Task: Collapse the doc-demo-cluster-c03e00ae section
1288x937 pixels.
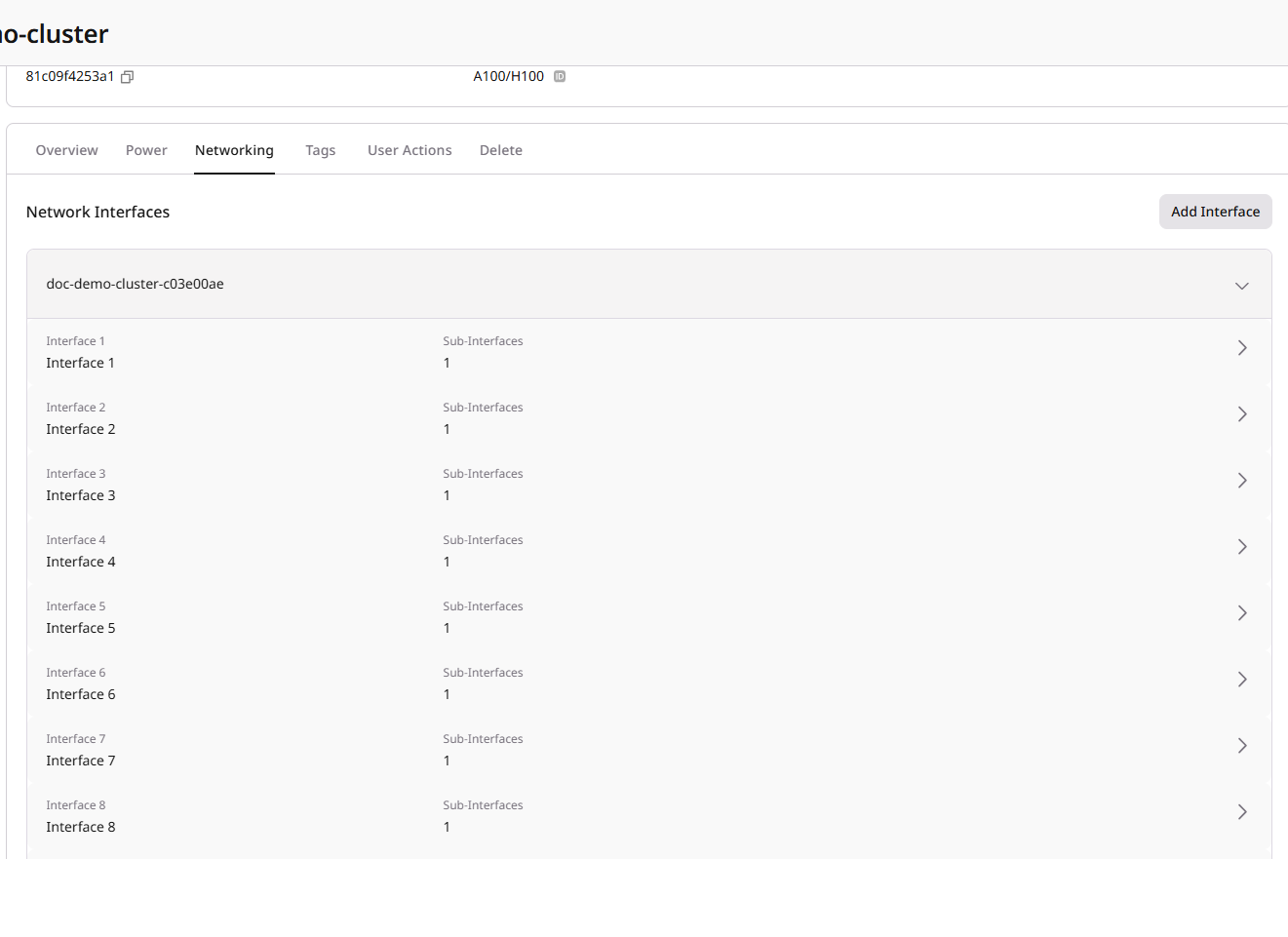Action: coord(1242,285)
